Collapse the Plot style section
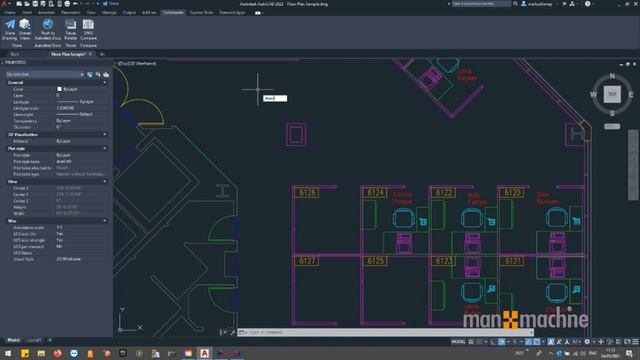This screenshot has width=640, height=360. tap(105, 149)
